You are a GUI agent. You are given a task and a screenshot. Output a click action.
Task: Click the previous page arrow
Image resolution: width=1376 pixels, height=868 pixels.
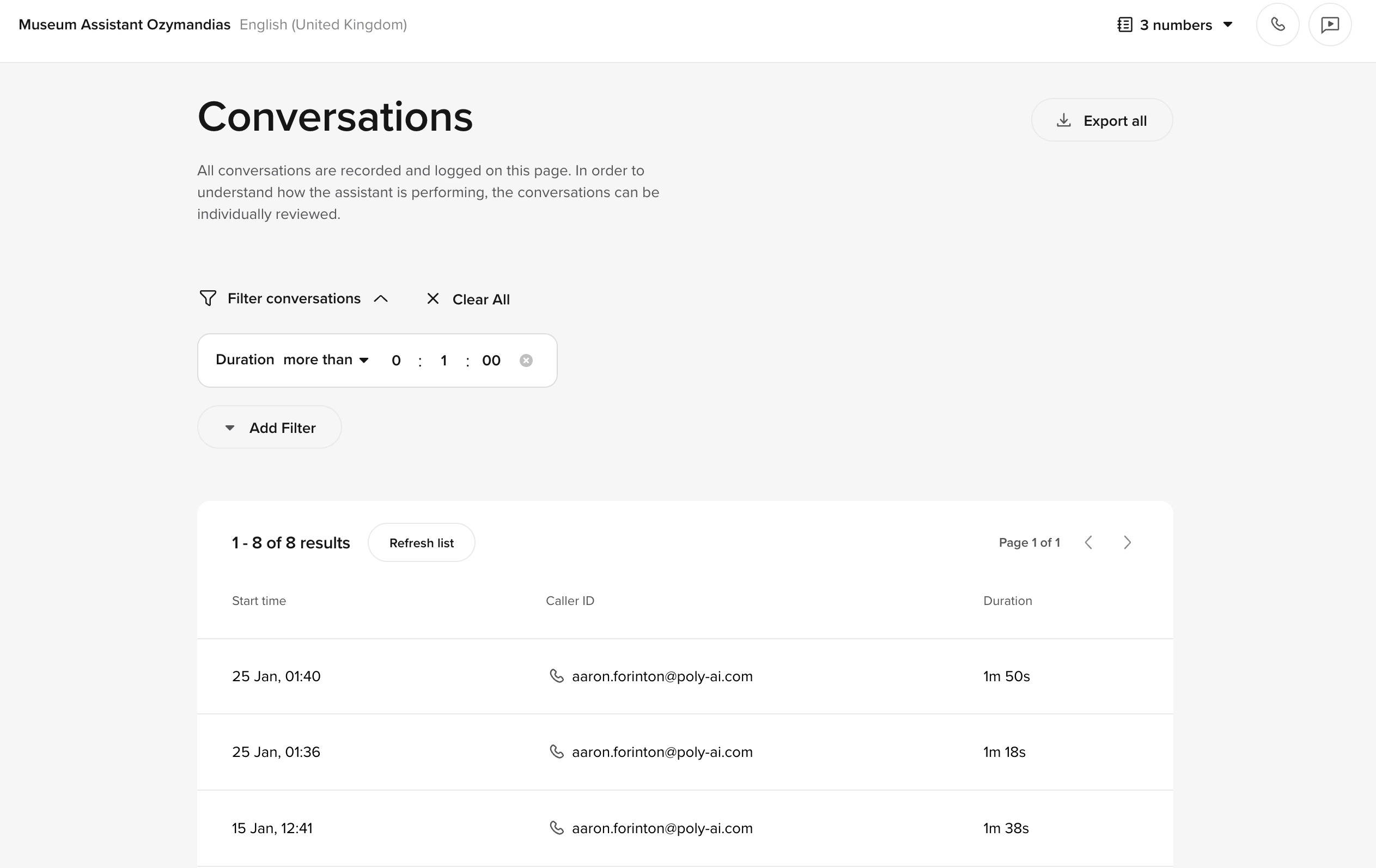pyautogui.click(x=1089, y=542)
